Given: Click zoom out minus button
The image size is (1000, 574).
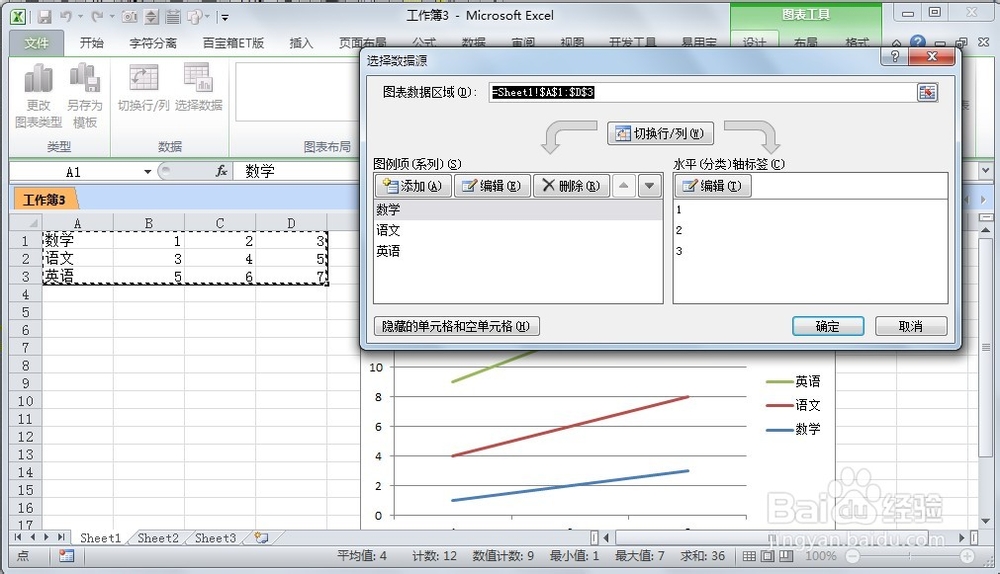Looking at the screenshot, I should [x=853, y=556].
